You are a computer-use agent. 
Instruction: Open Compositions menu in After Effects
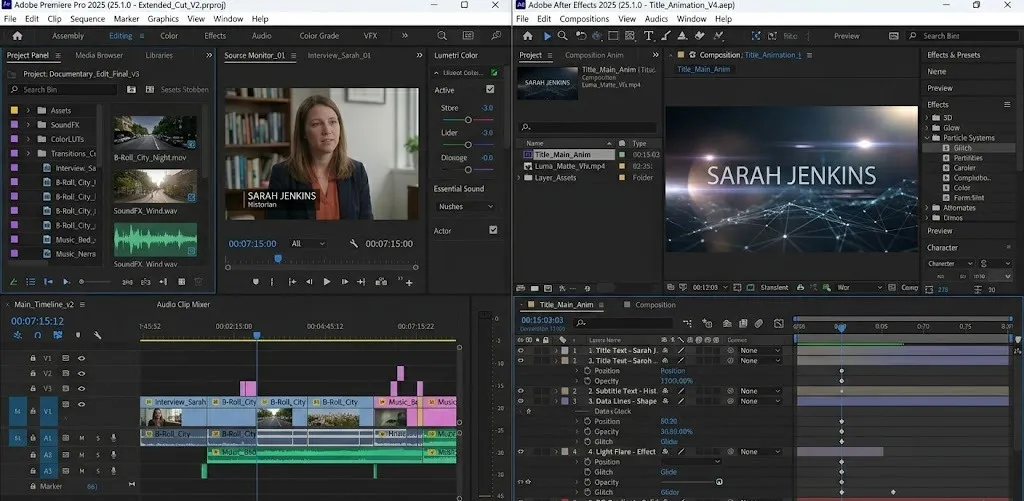(x=584, y=19)
